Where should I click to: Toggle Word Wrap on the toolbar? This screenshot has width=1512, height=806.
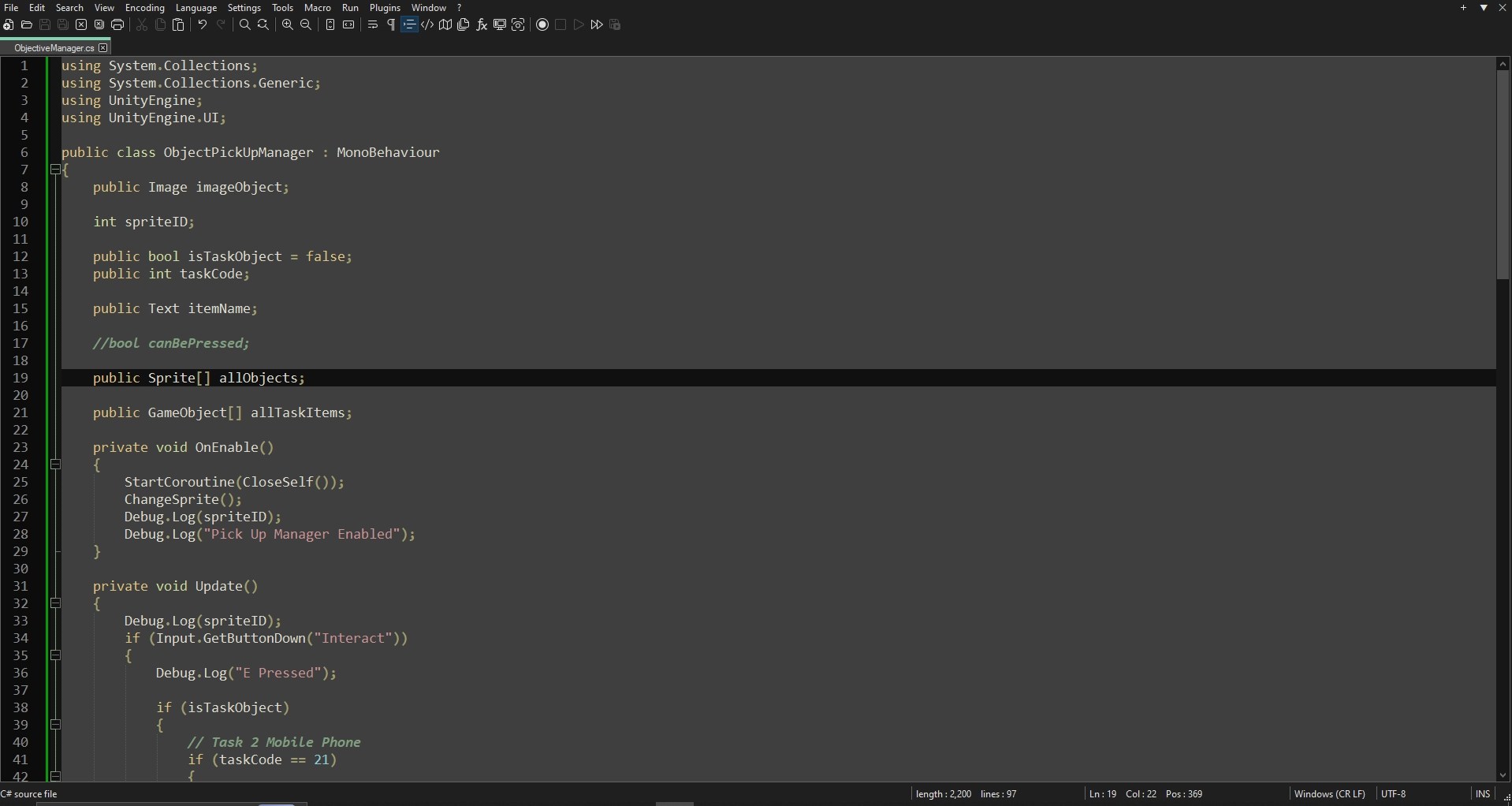[373, 24]
